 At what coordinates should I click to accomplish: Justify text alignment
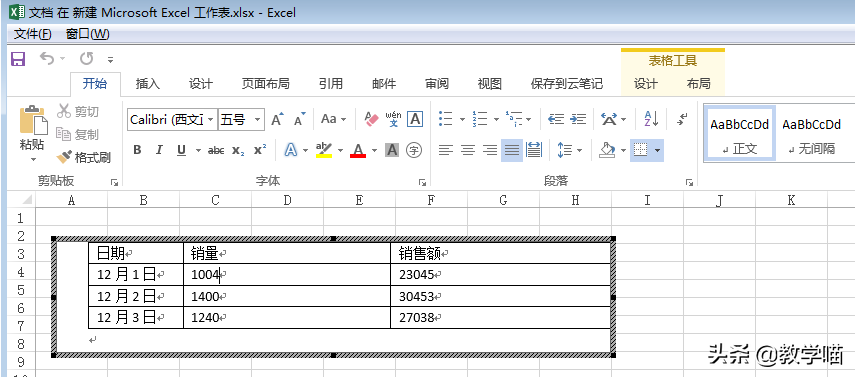(512, 150)
